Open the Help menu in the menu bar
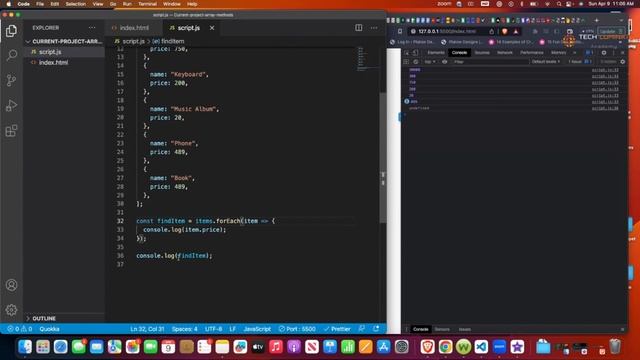Viewport: 640px width, 360px height. (x=192, y=4)
